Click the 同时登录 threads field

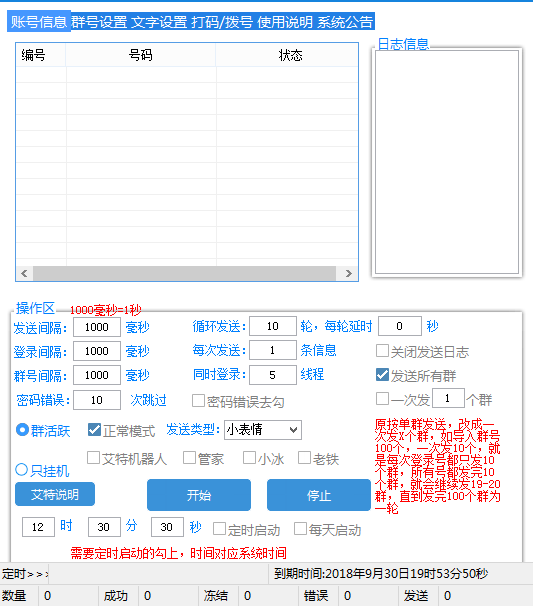click(273, 374)
